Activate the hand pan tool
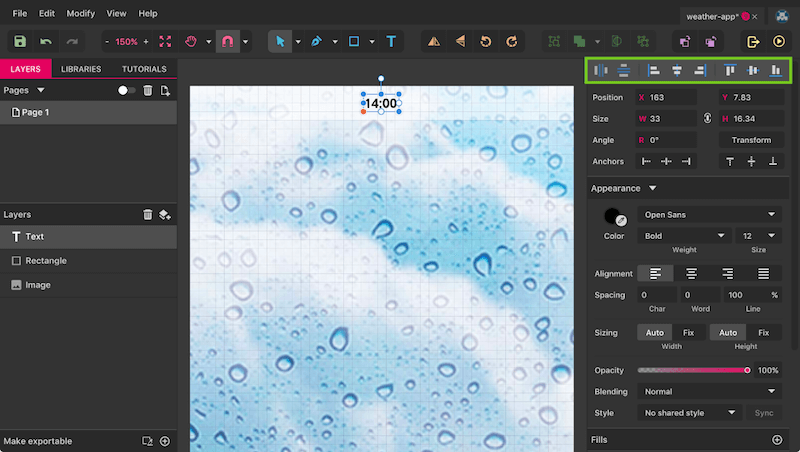Viewport: 800px width, 452px height. pos(191,41)
